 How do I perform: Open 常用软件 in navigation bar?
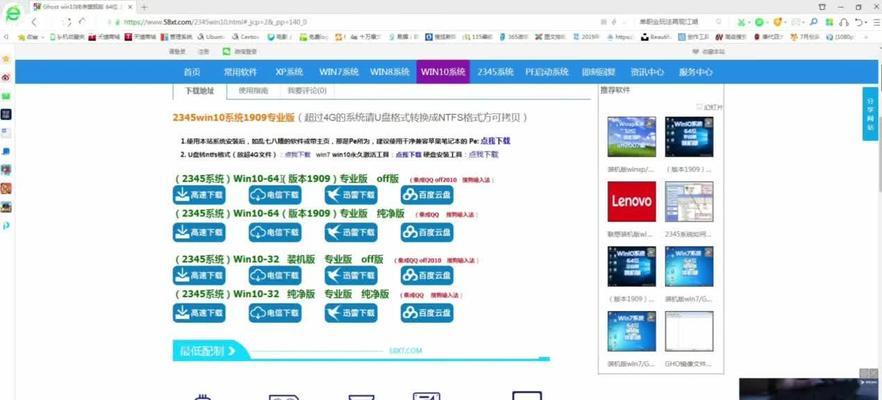click(x=240, y=72)
